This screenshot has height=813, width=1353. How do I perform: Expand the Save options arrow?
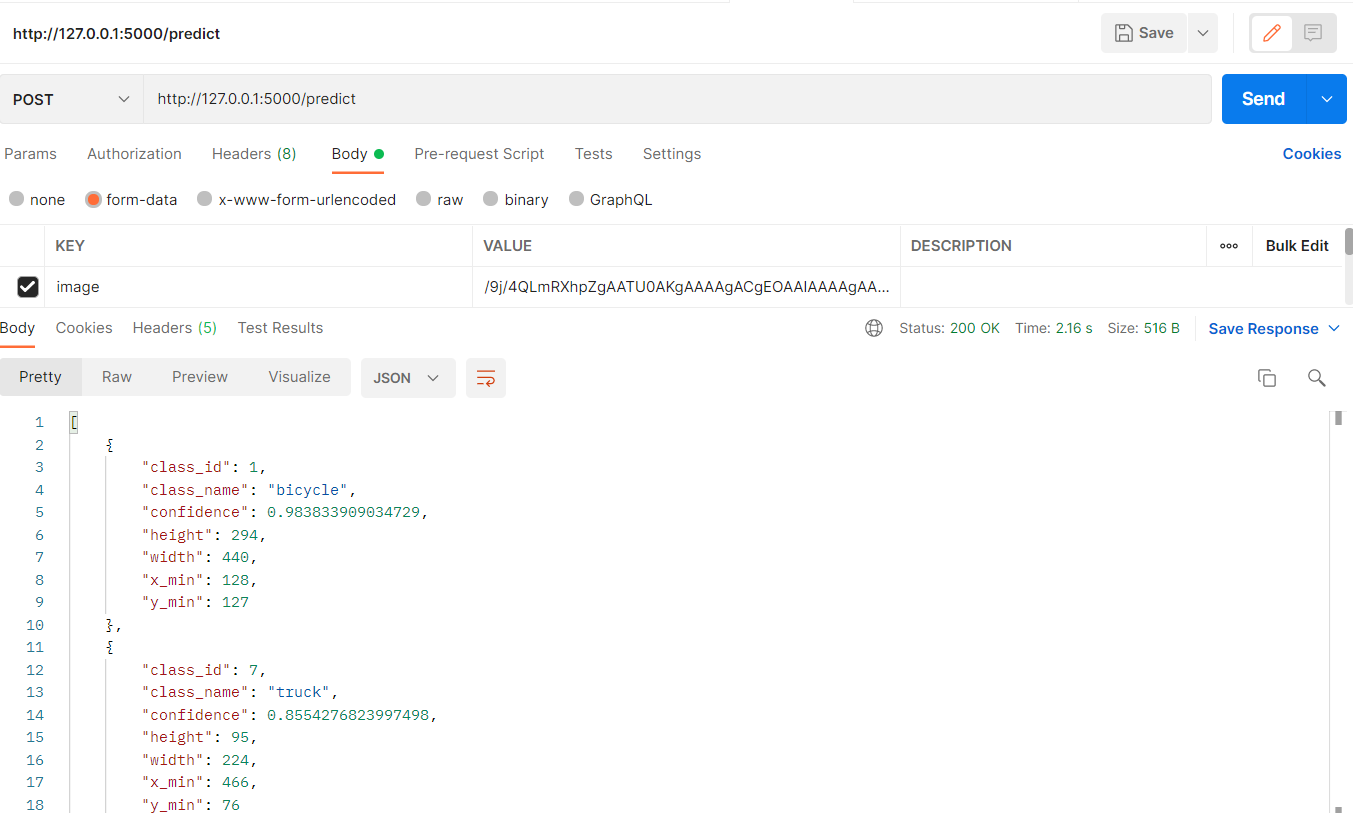tap(1203, 33)
